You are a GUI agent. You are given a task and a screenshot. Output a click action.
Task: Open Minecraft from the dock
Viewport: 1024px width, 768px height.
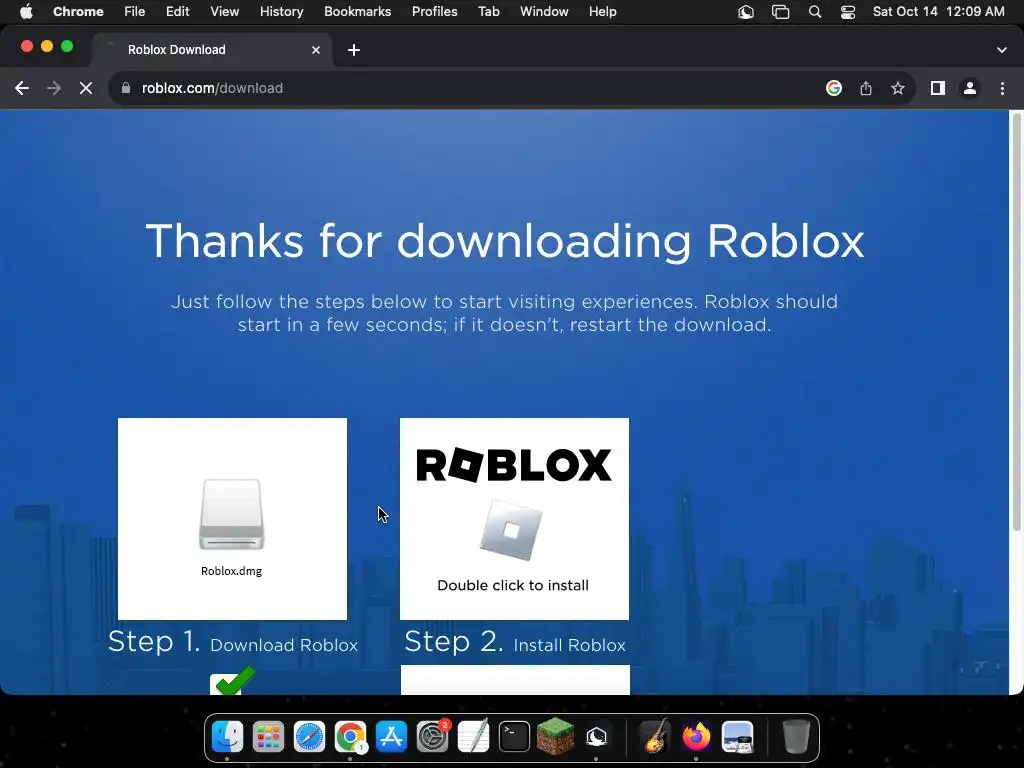pyautogui.click(x=555, y=737)
